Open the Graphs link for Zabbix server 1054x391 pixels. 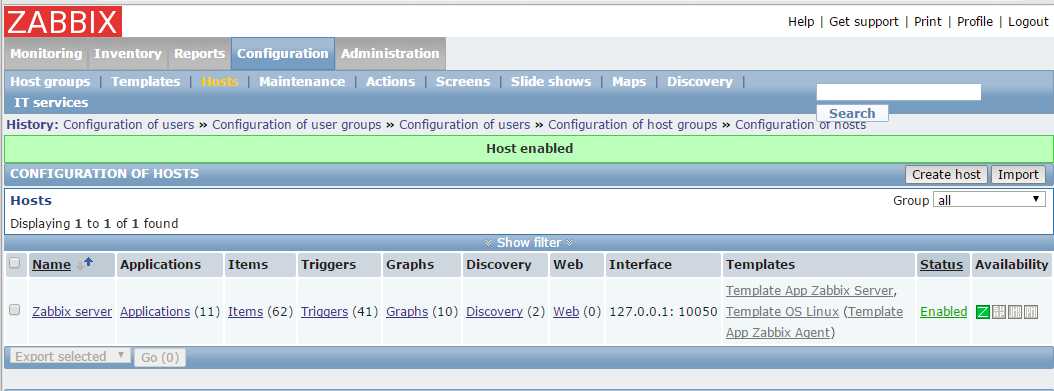click(407, 312)
